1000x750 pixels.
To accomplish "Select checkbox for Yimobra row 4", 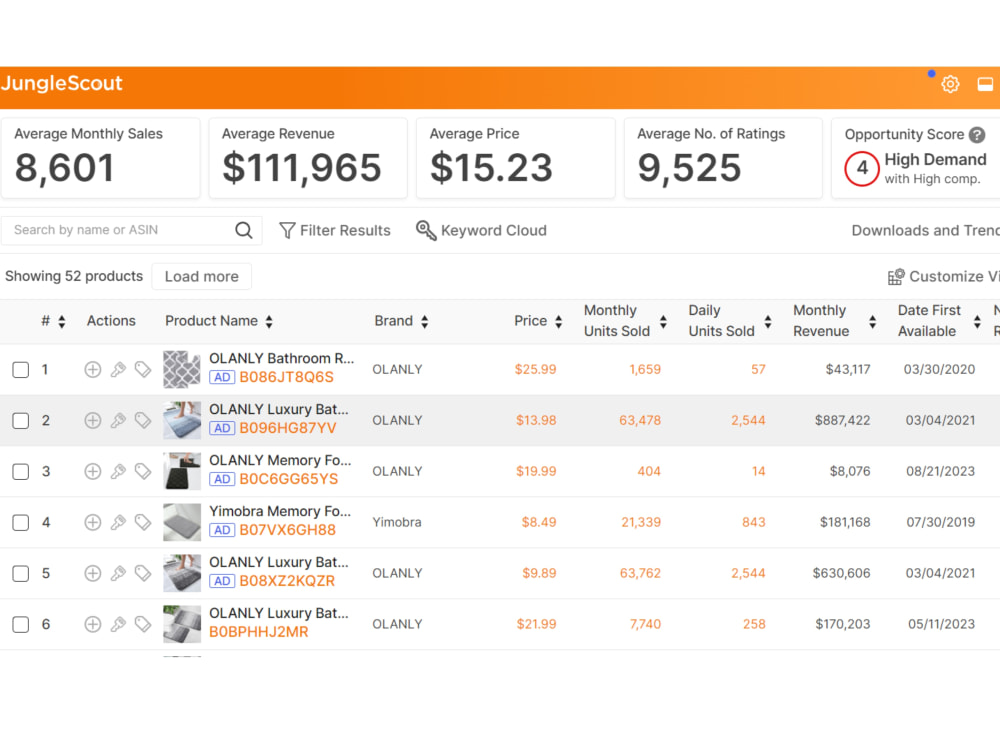I will pos(20,523).
